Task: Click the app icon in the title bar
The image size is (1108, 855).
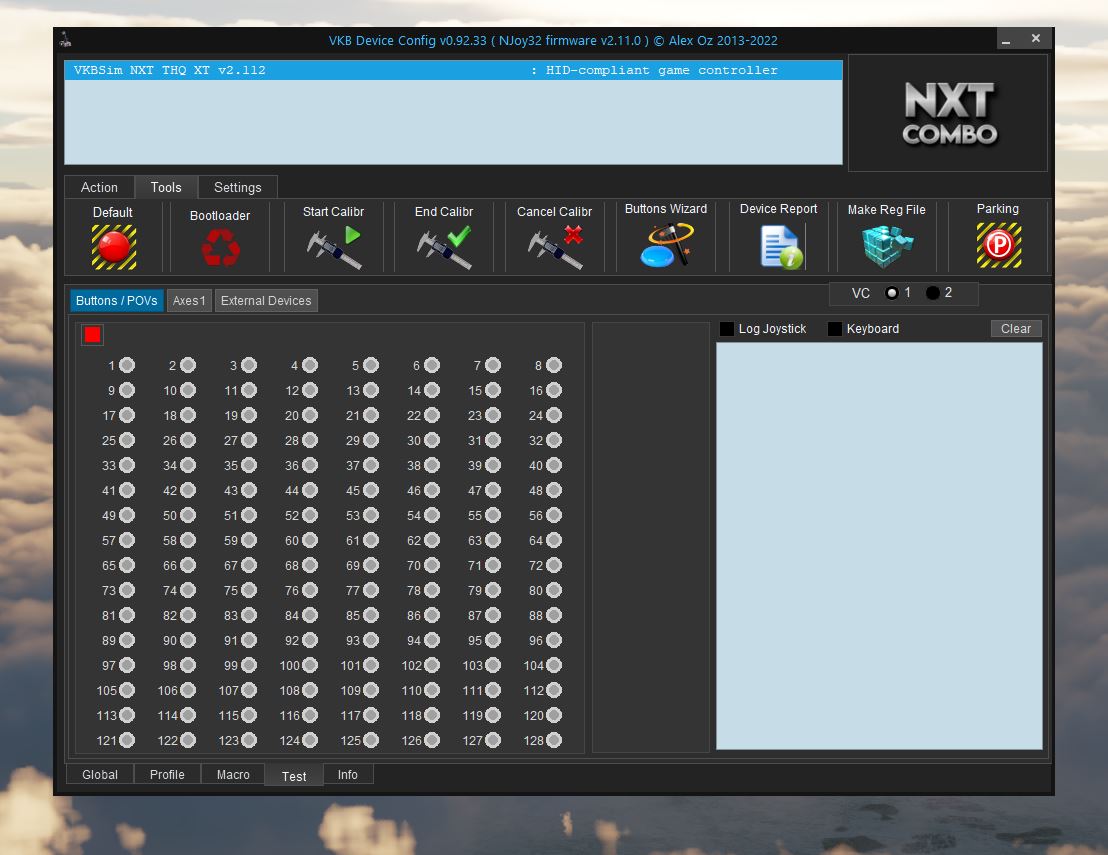Action: 66,40
